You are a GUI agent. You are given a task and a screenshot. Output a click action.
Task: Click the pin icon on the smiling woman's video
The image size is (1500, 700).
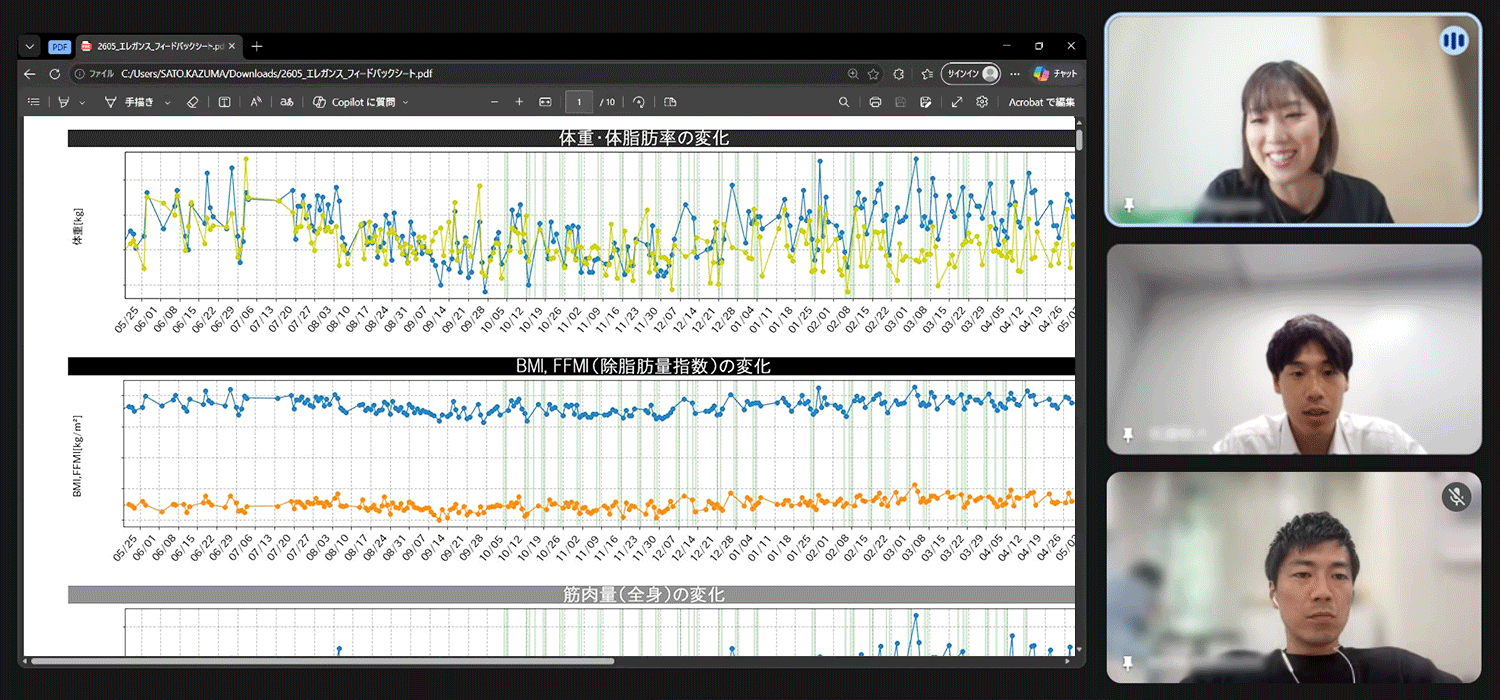pyautogui.click(x=1129, y=206)
